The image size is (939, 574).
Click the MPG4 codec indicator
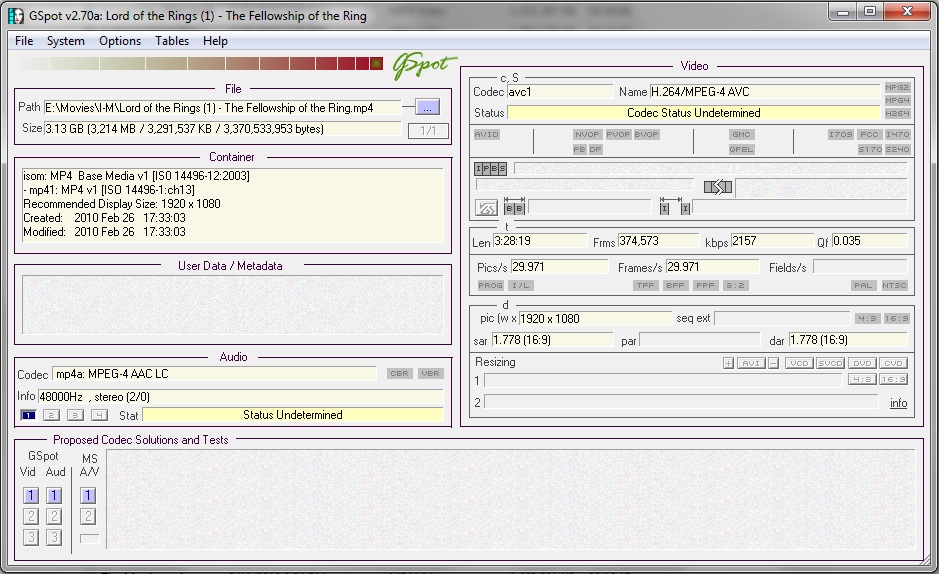(896, 100)
